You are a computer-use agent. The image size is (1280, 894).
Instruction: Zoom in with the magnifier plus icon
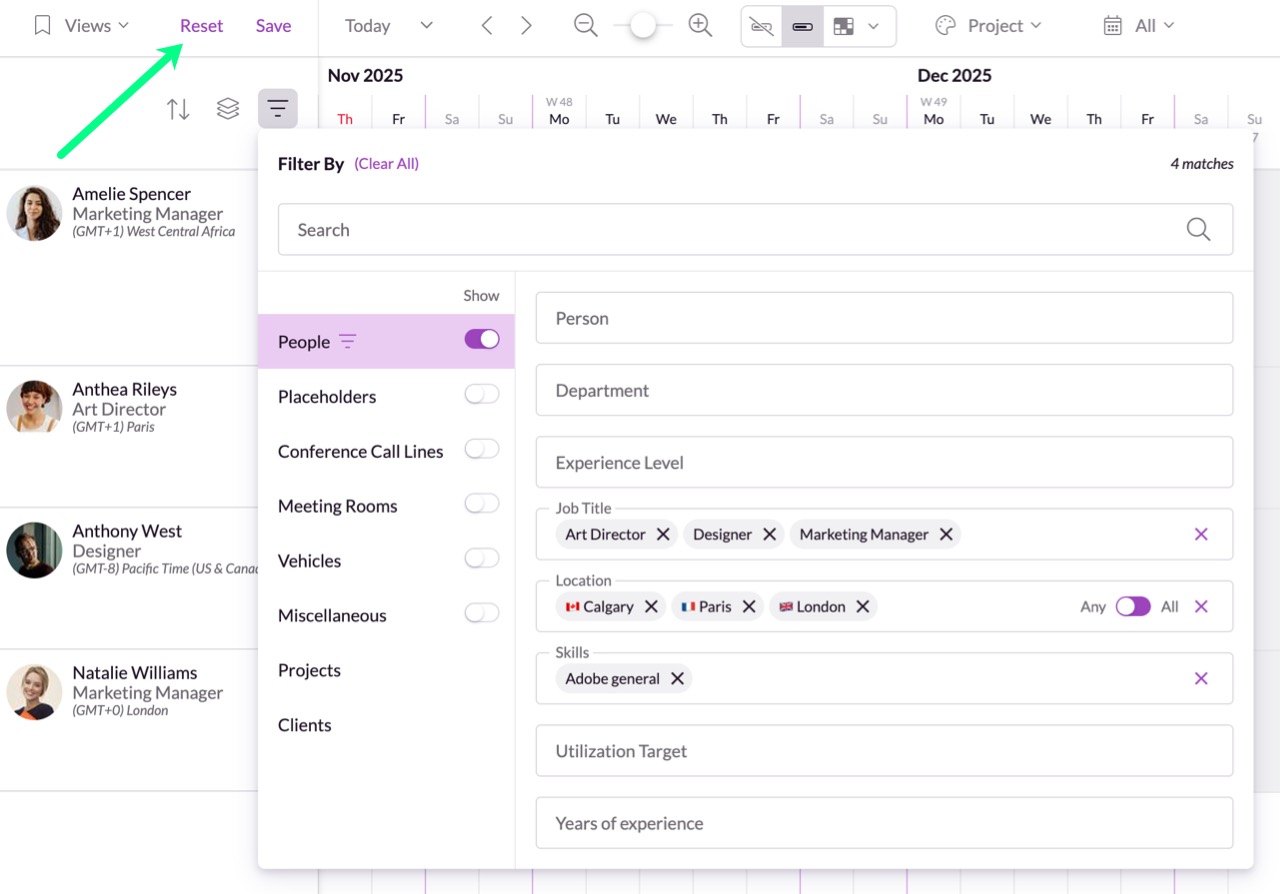[700, 26]
